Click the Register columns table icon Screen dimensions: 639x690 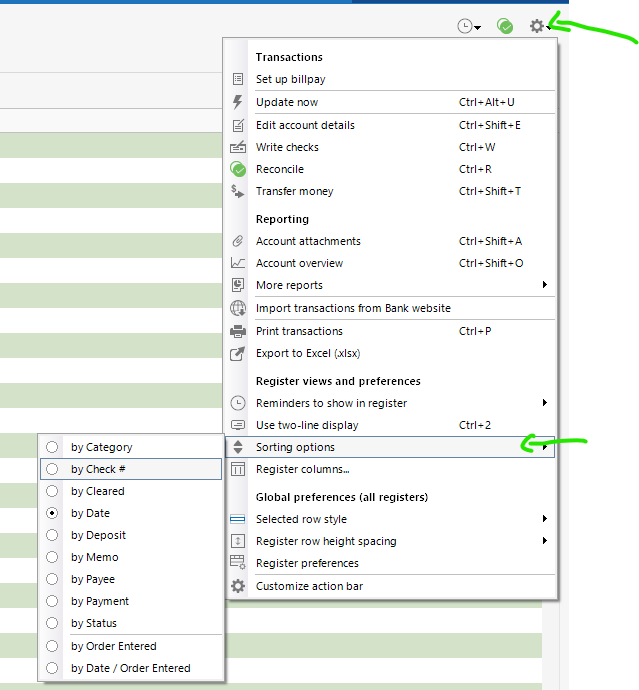[238, 469]
